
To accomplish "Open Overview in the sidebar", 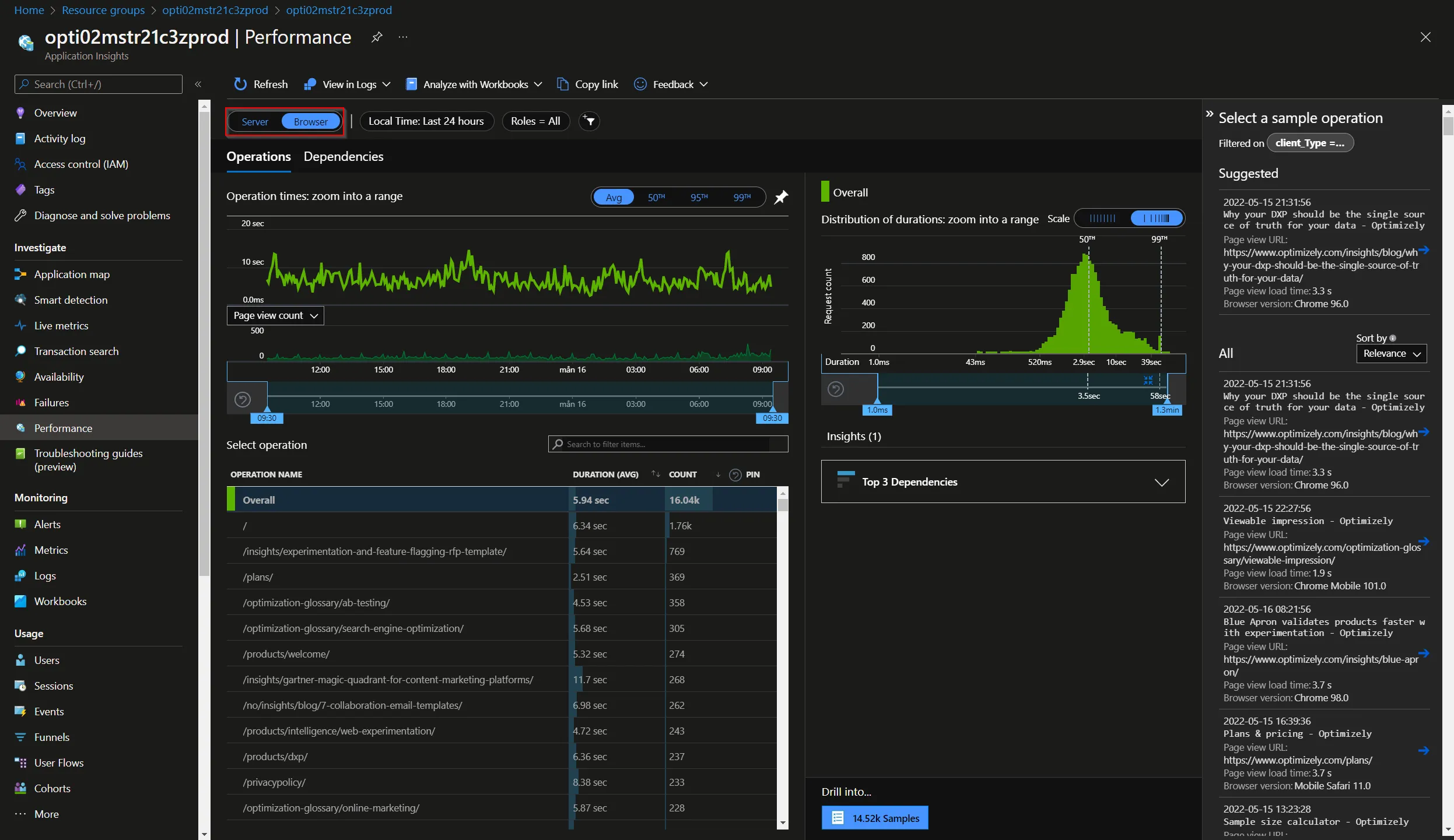I will click(x=55, y=113).
